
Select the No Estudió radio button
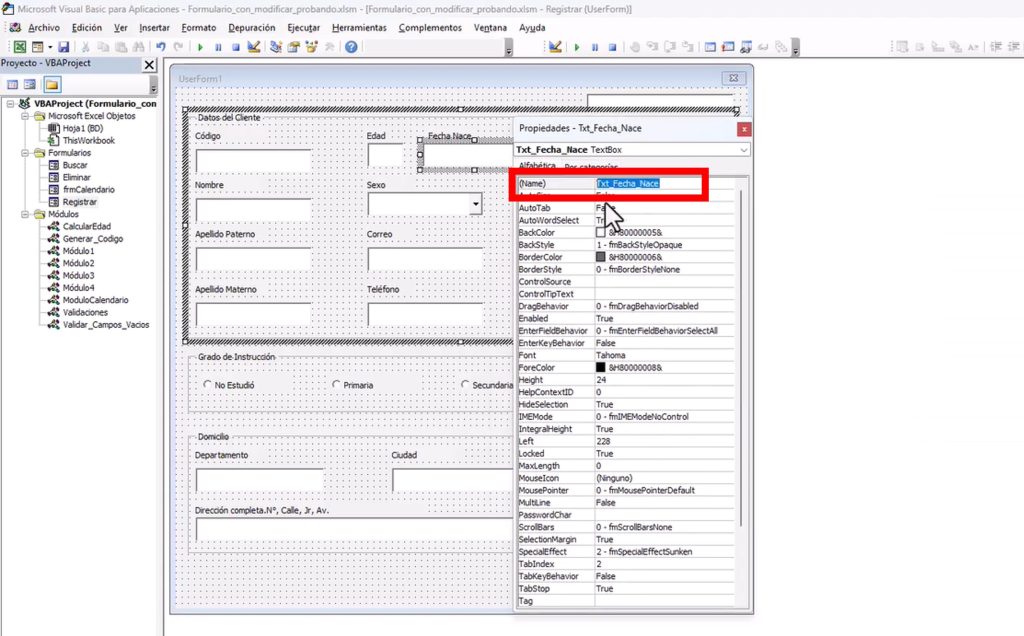tap(208, 385)
